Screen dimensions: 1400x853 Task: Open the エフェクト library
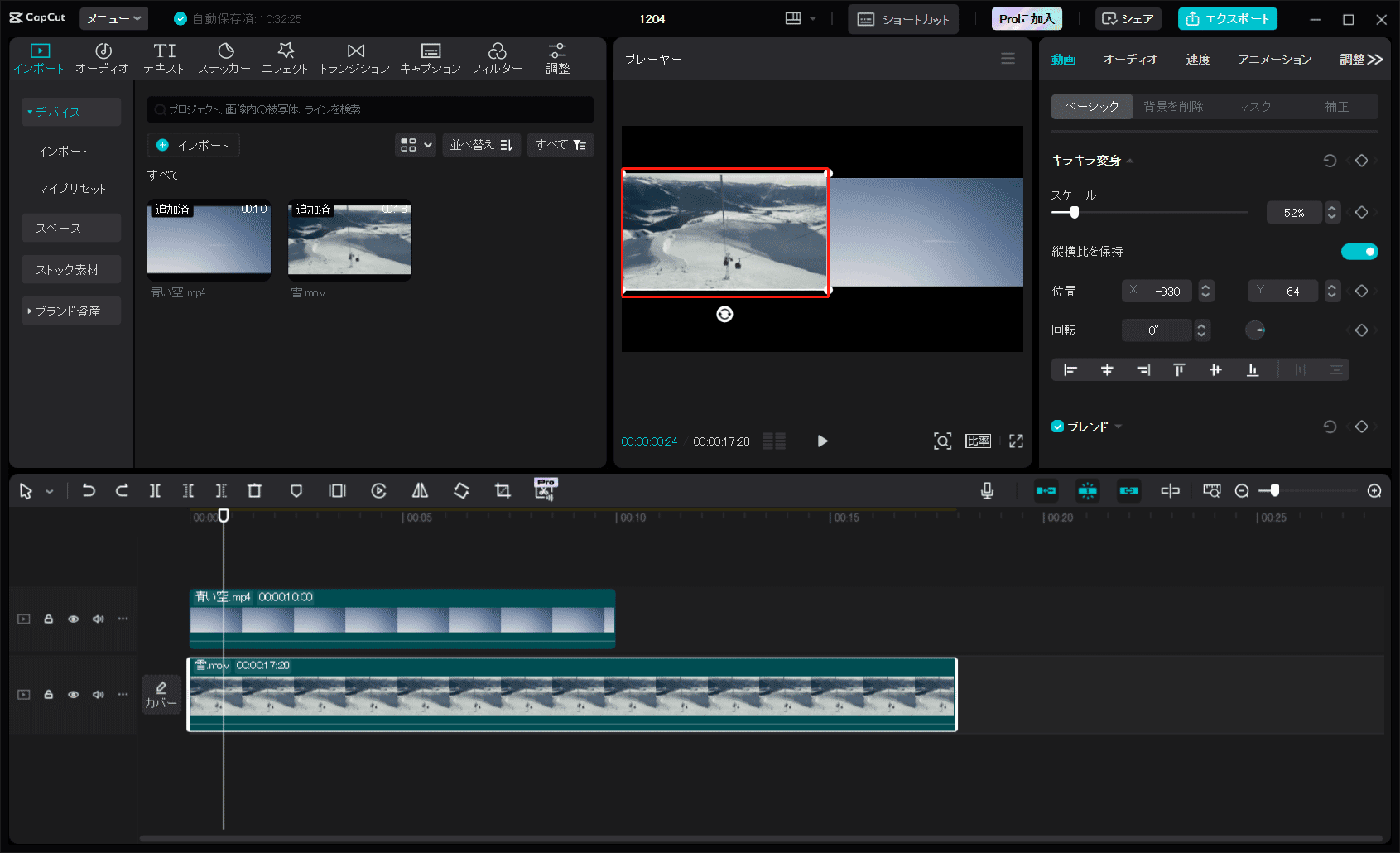click(x=285, y=58)
